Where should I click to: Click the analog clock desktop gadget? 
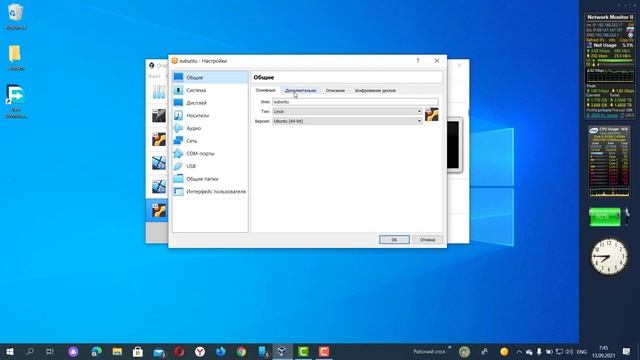tap(609, 257)
